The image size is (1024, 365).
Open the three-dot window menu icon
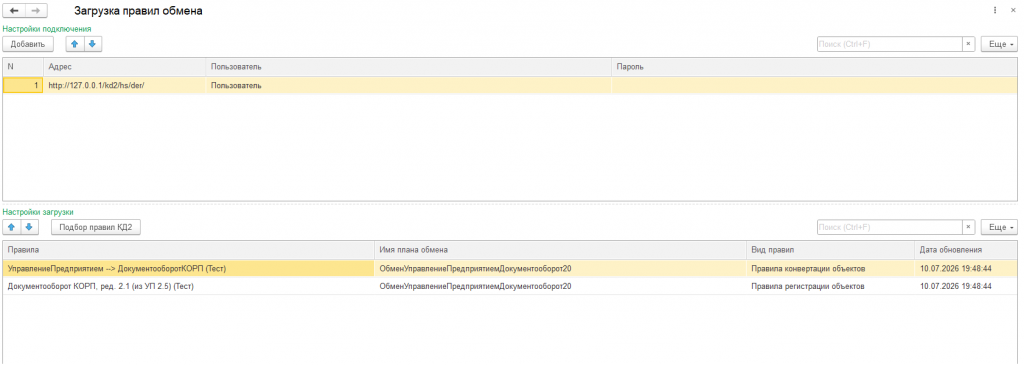point(995,10)
